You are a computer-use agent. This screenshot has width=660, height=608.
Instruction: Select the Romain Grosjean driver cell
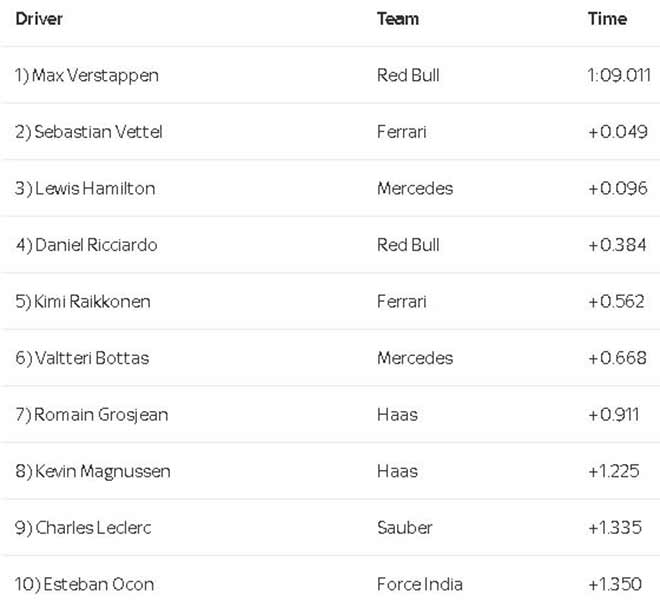click(x=91, y=414)
